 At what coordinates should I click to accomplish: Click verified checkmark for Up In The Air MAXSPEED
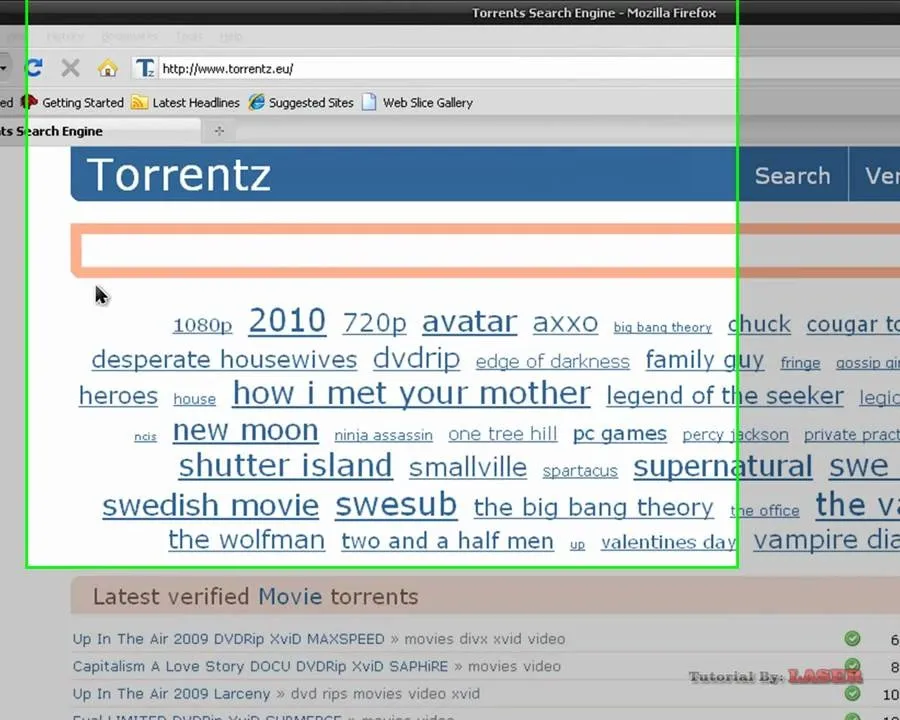852,638
